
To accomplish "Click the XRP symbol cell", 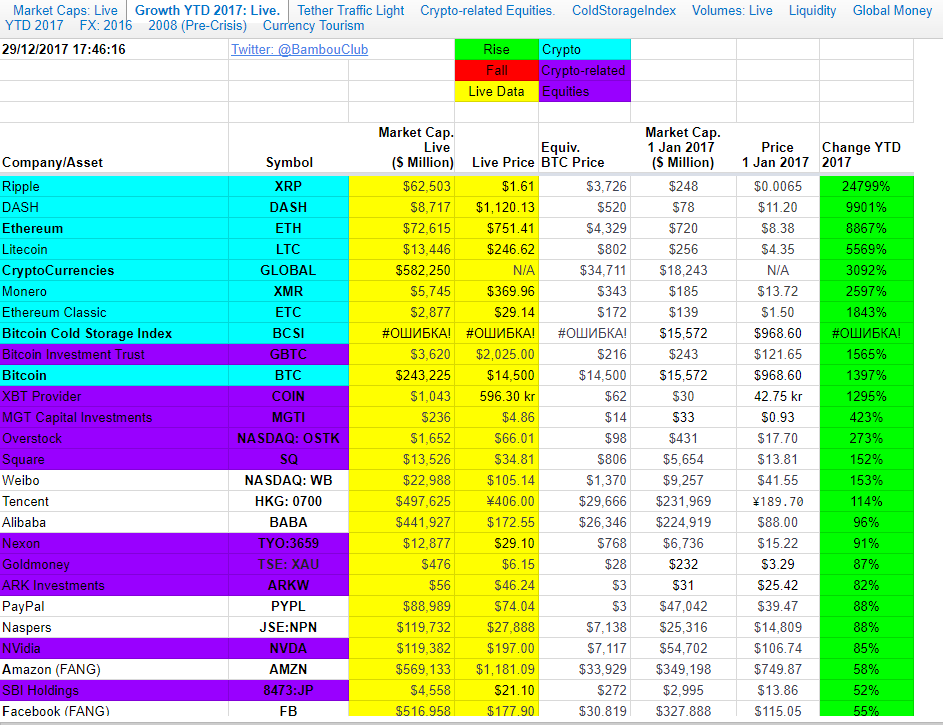I will coord(288,186).
